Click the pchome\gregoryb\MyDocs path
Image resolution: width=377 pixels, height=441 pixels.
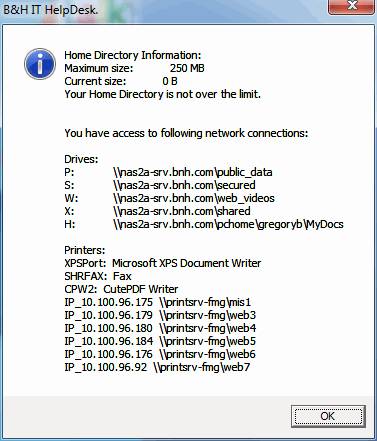coord(228,224)
